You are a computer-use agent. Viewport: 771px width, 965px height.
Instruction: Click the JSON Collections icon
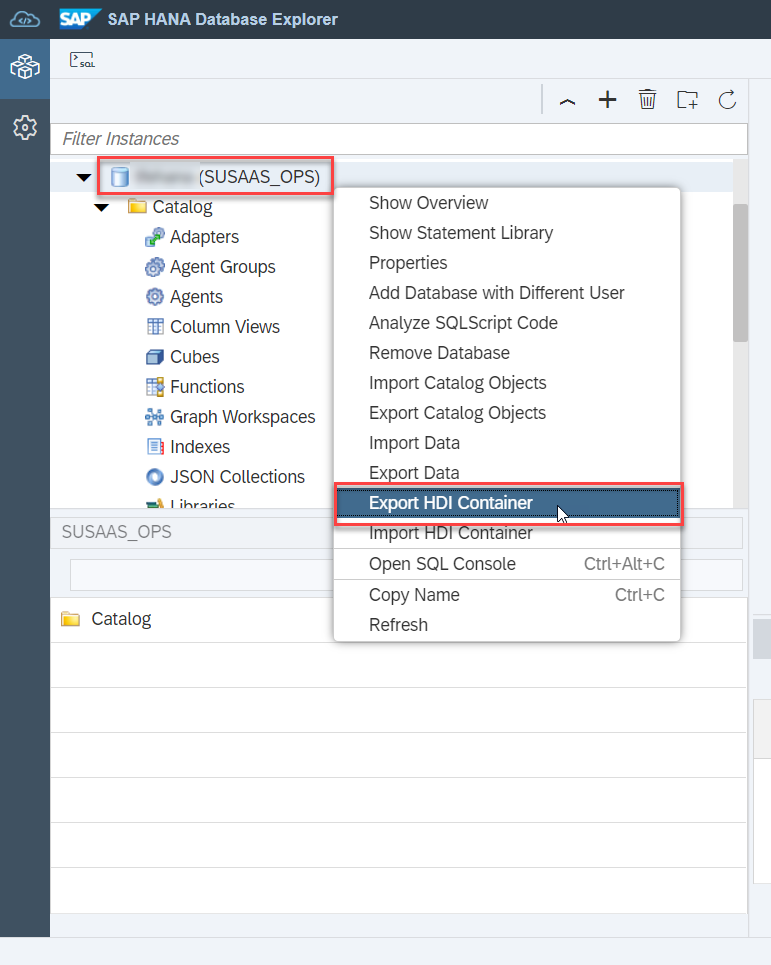155,477
